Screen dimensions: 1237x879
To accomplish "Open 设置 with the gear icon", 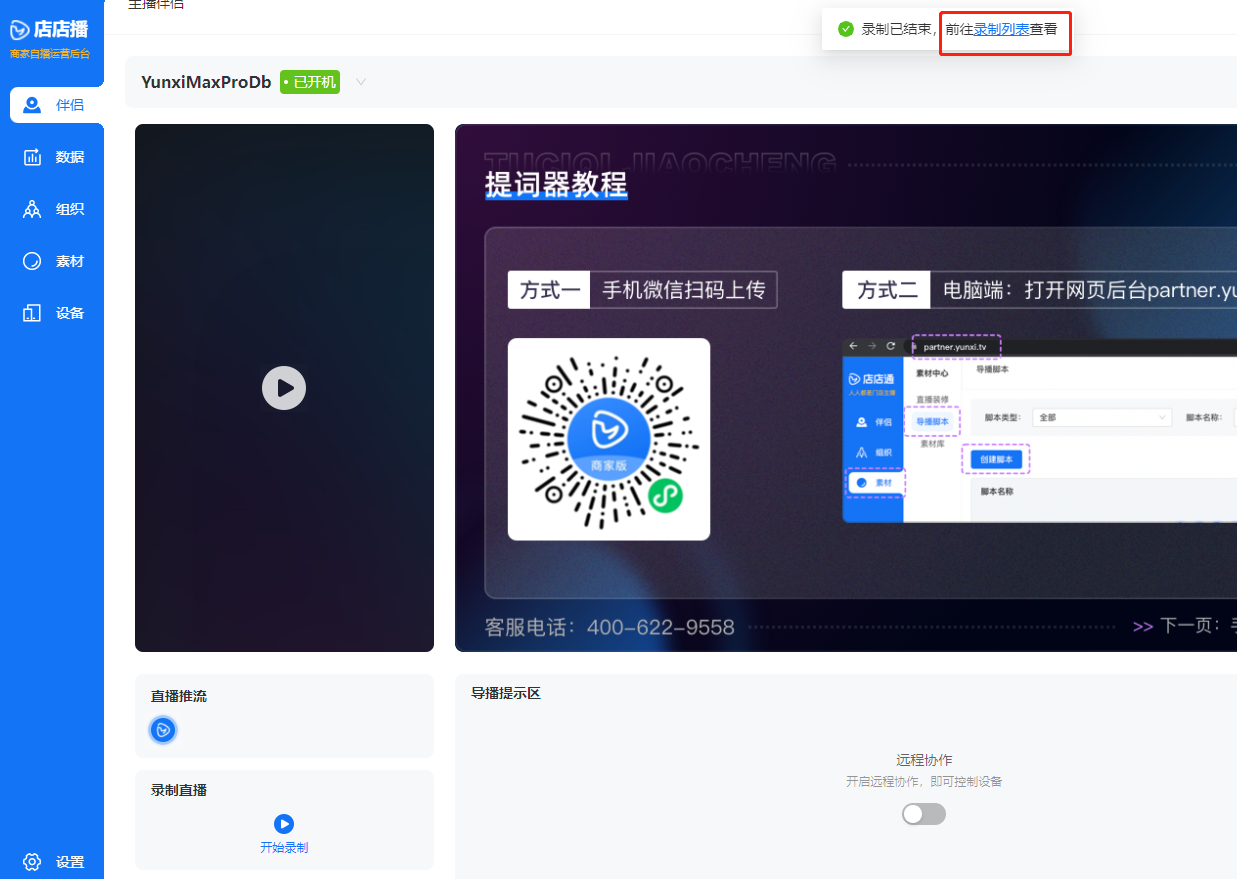I will pyautogui.click(x=32, y=862).
